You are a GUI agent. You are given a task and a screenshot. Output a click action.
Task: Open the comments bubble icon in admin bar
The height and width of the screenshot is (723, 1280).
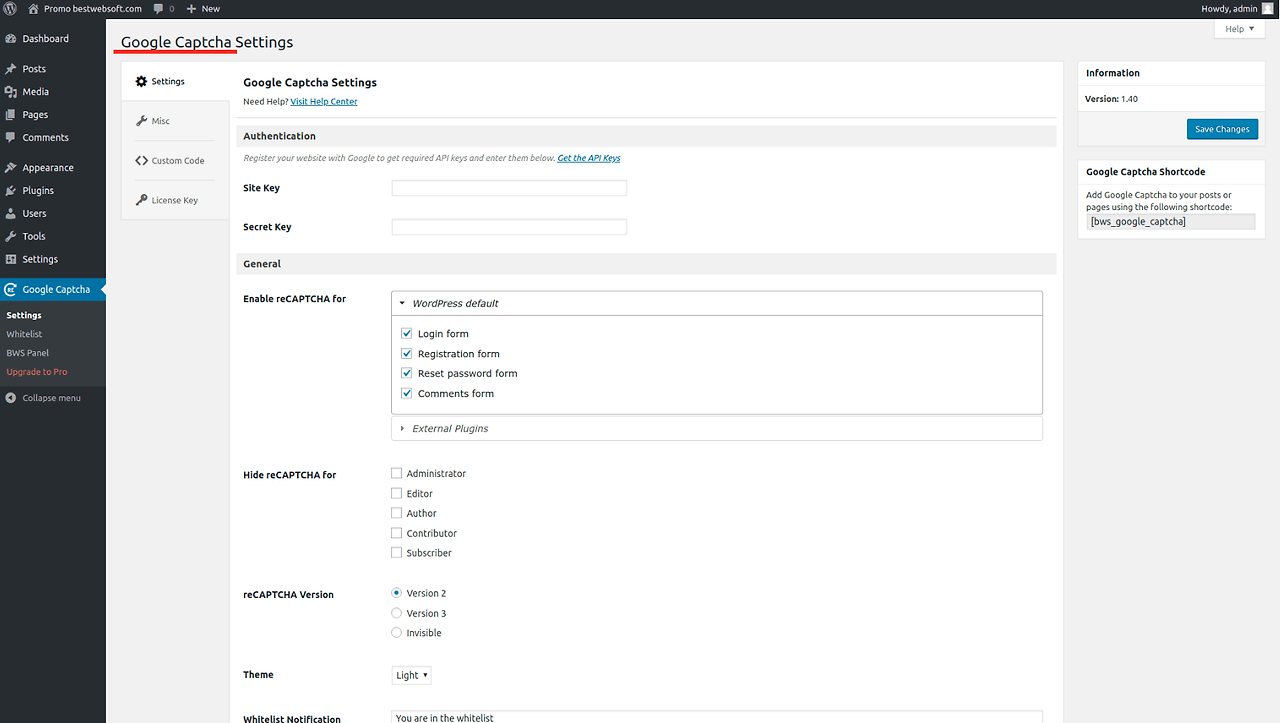click(158, 8)
